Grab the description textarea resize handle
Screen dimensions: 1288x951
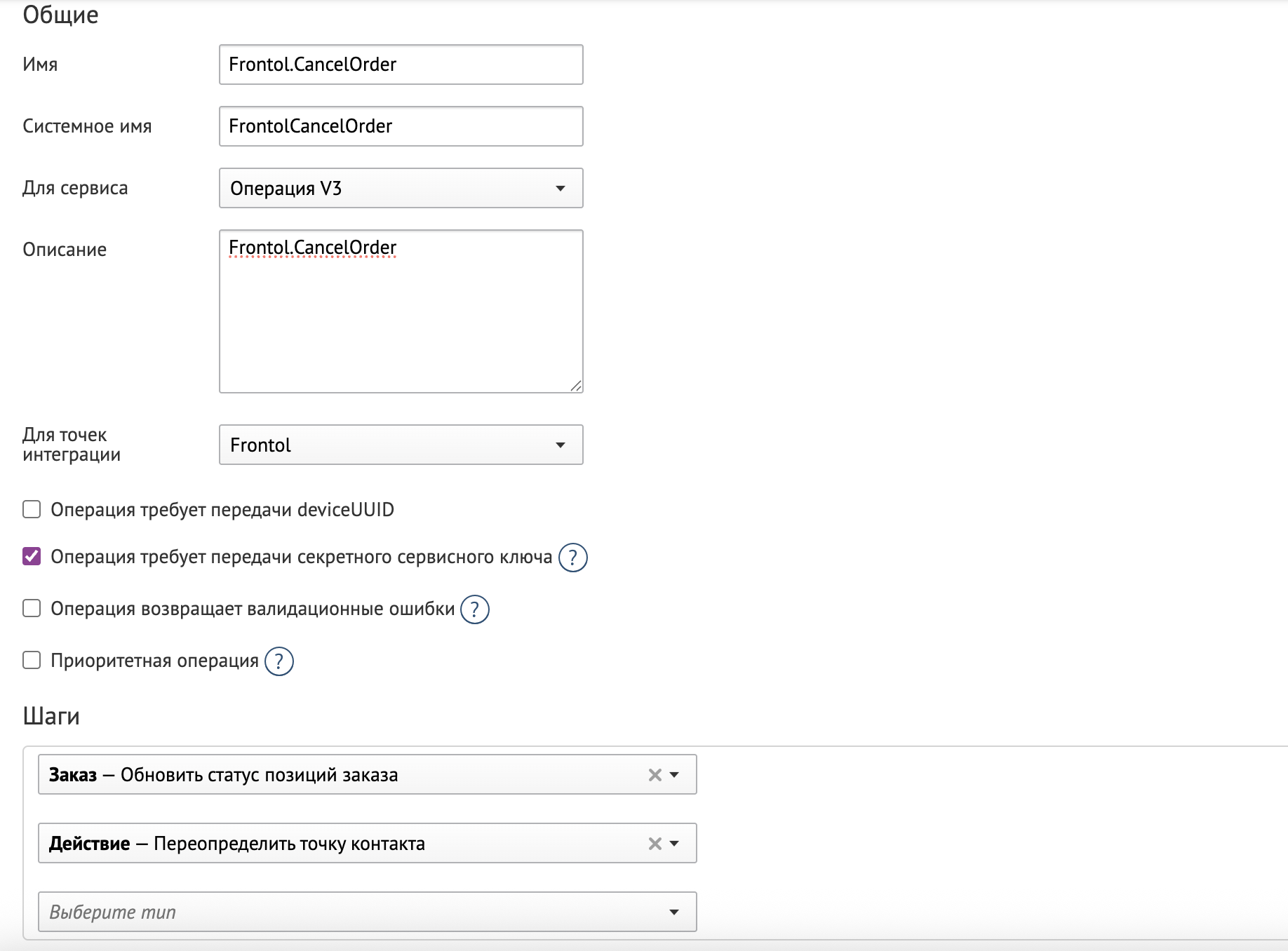coord(576,386)
